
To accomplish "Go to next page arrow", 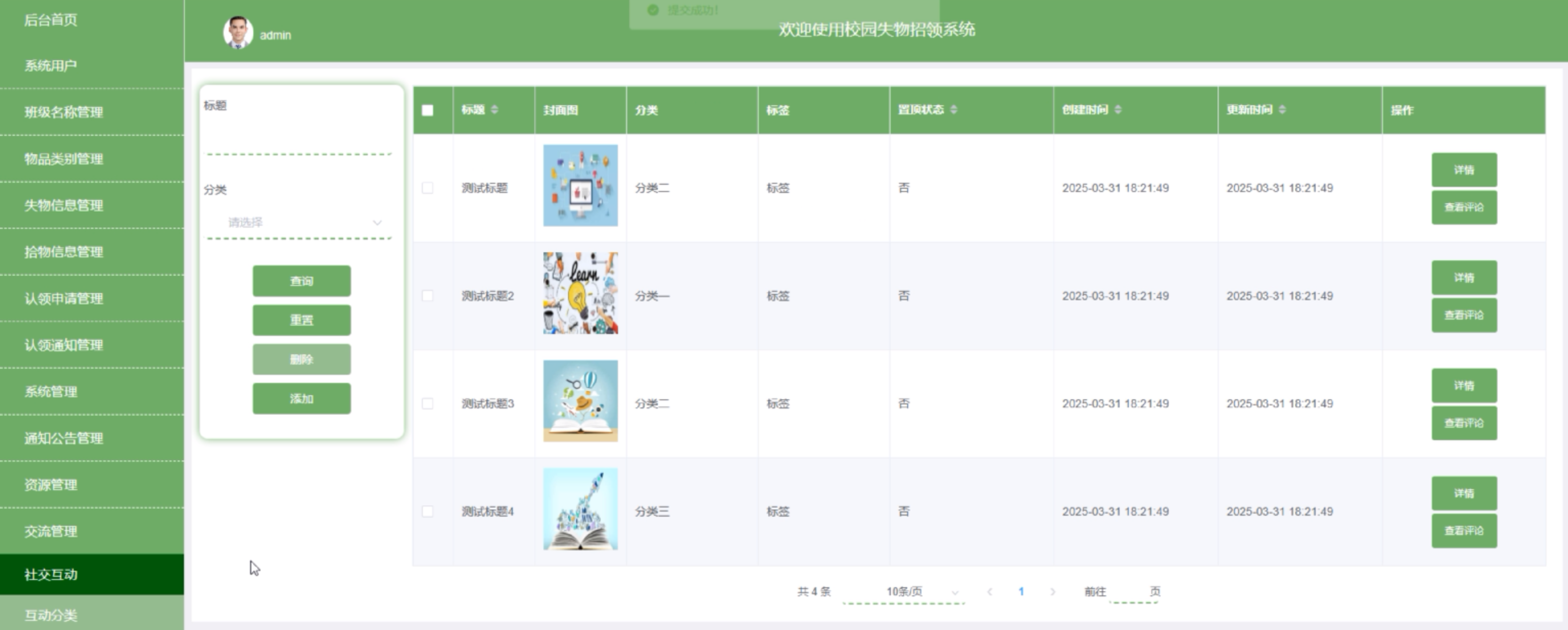I will tap(1053, 592).
